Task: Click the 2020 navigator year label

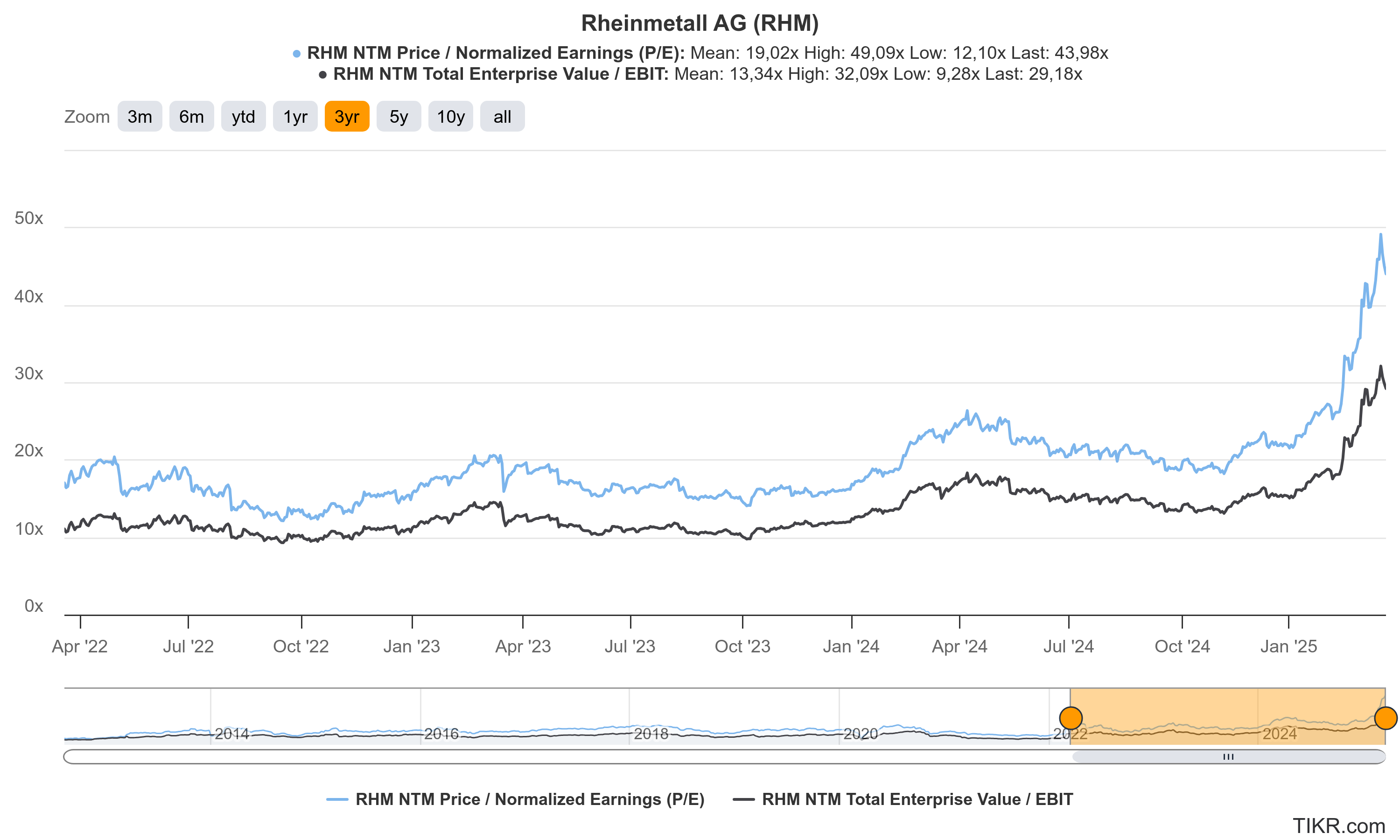Action: pos(860,734)
